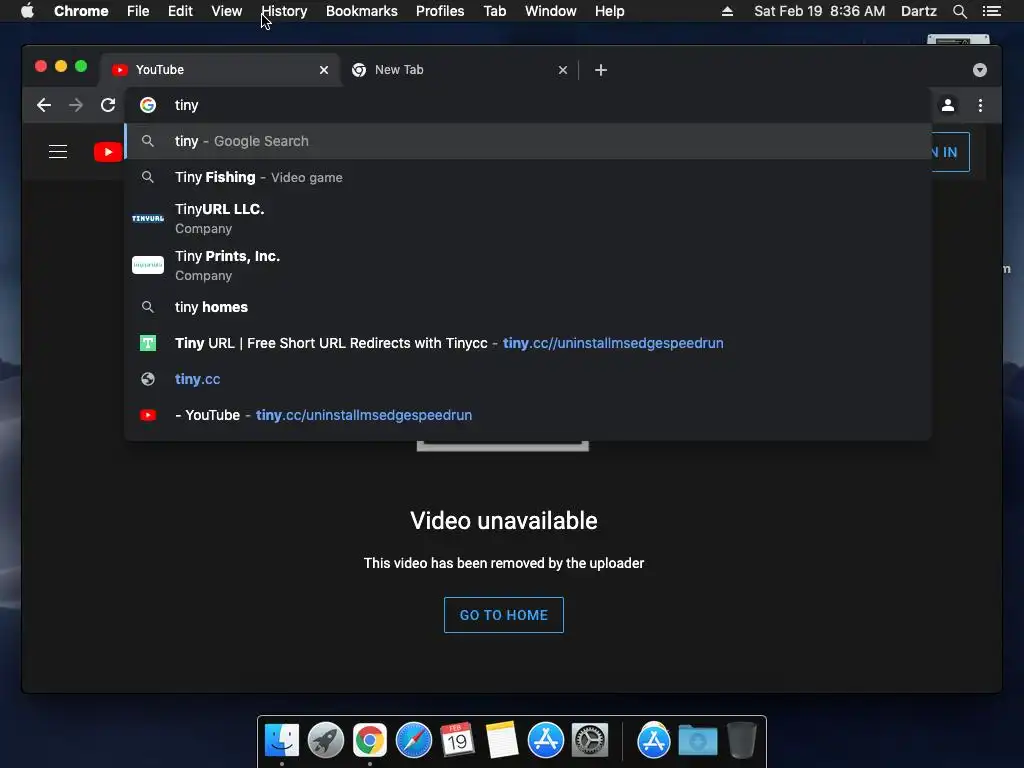The image size is (1024, 768).
Task: Open the Downloads folder in the Dock
Action: coord(697,741)
